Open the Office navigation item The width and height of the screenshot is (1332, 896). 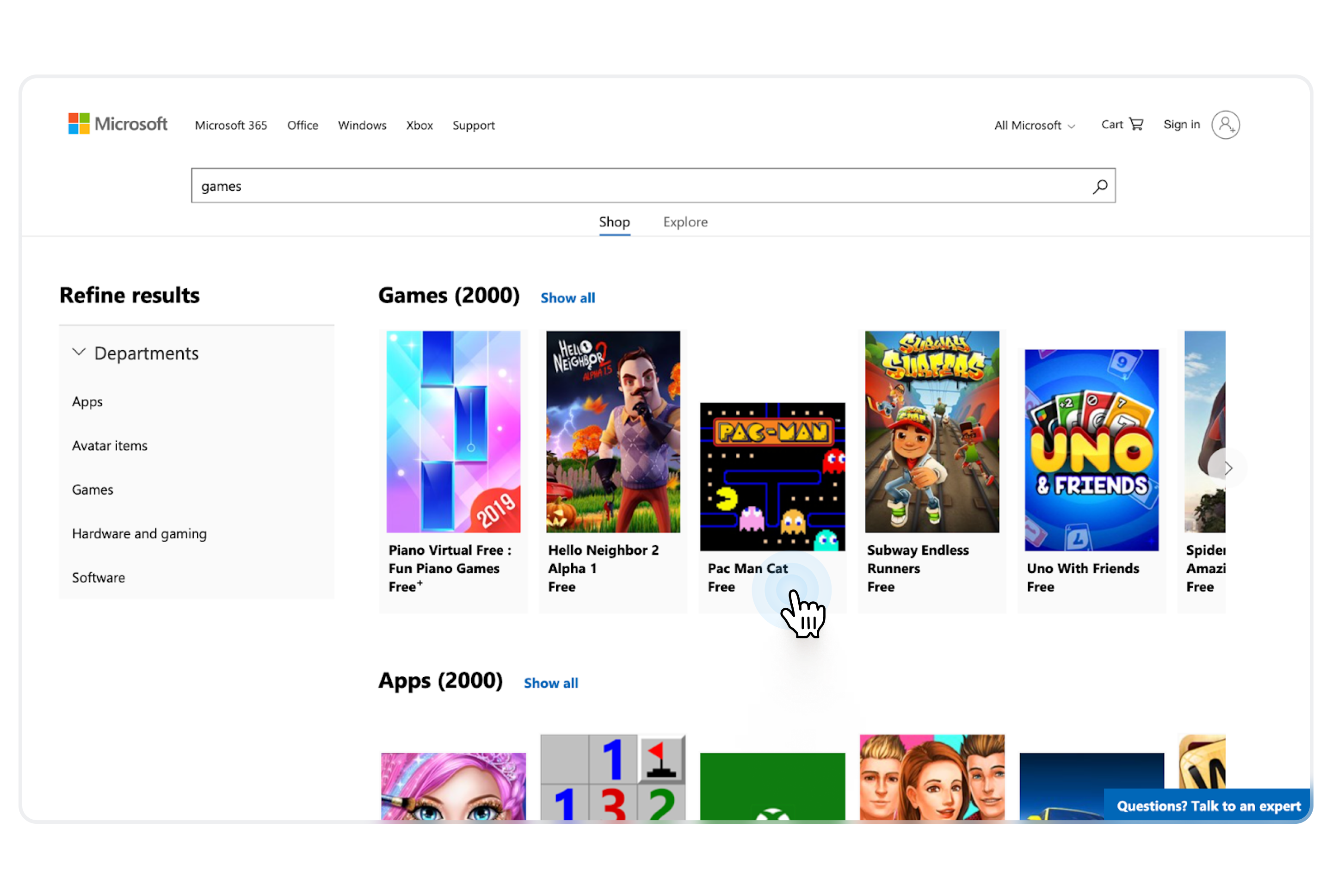pyautogui.click(x=303, y=125)
